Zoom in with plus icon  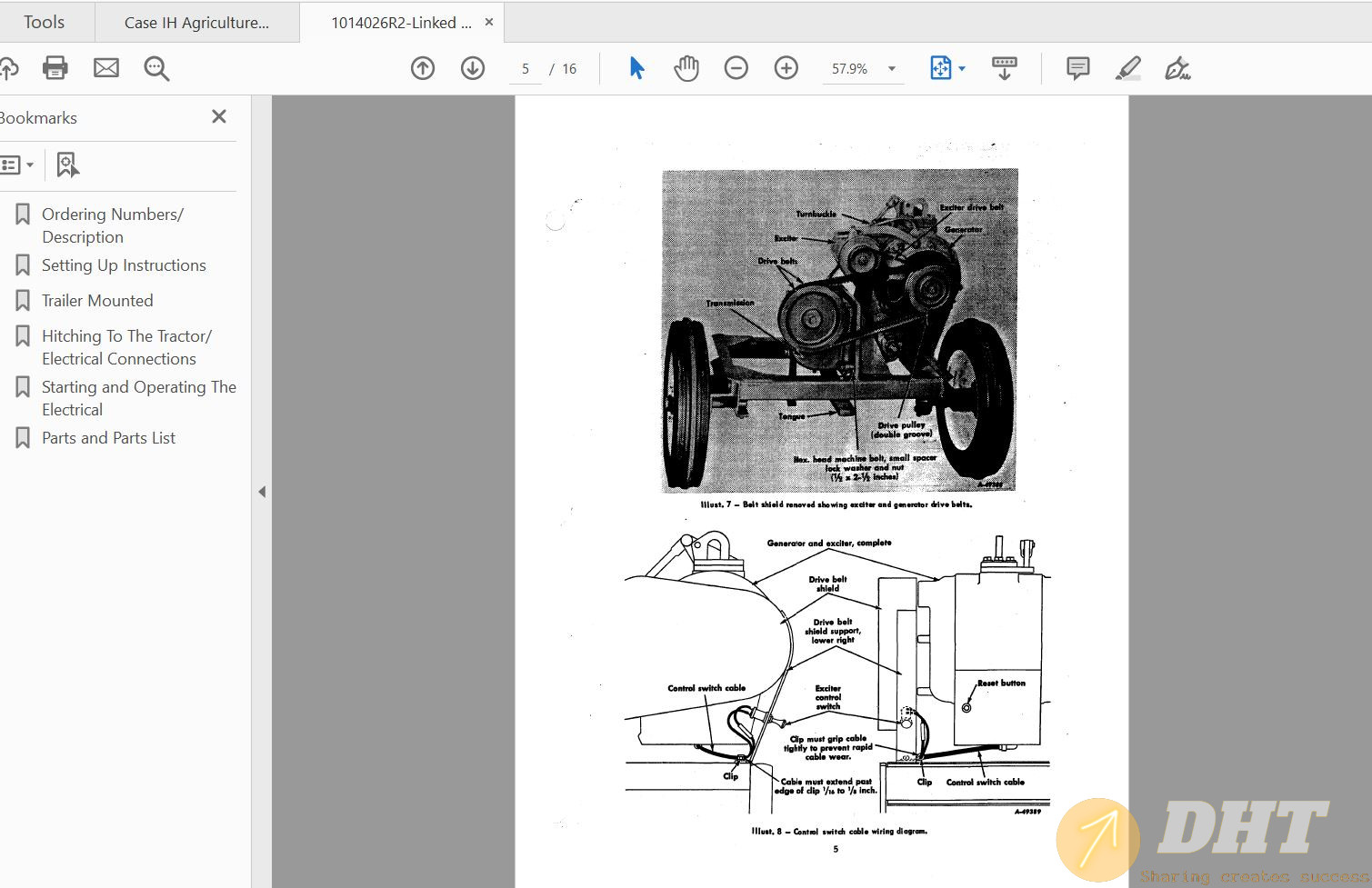coord(786,68)
